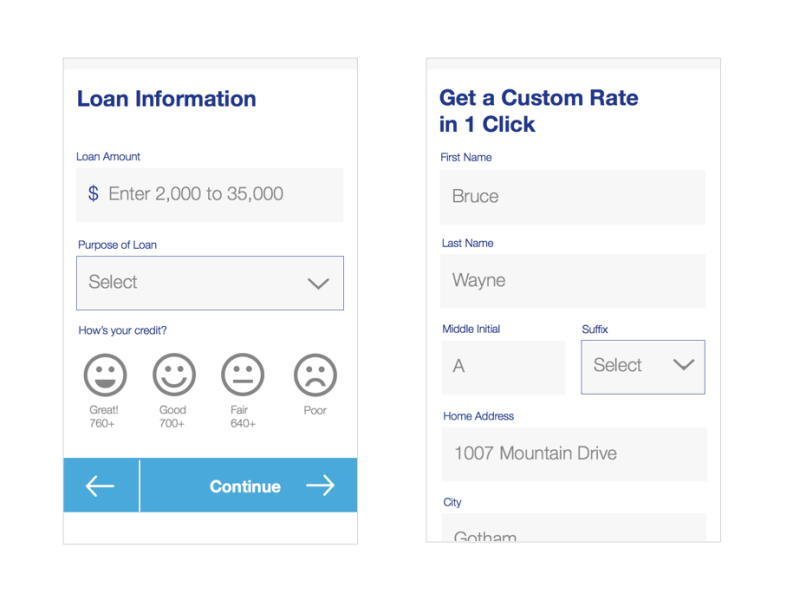Expand the Suffix select dropdown
Screen dimensions: 793x600
click(x=643, y=367)
